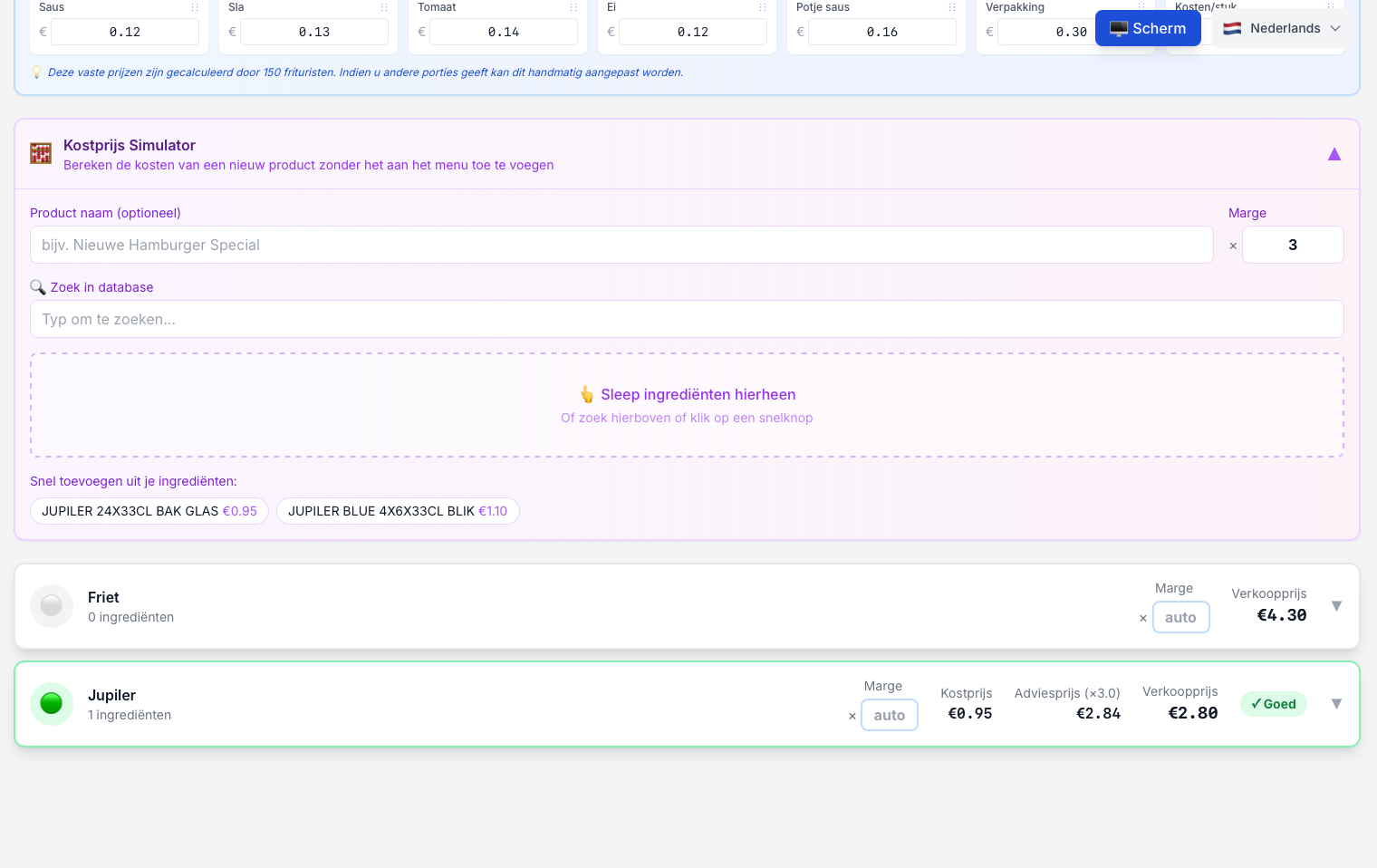The image size is (1377, 868).
Task: Click the Zoek in database link
Action: (x=101, y=287)
